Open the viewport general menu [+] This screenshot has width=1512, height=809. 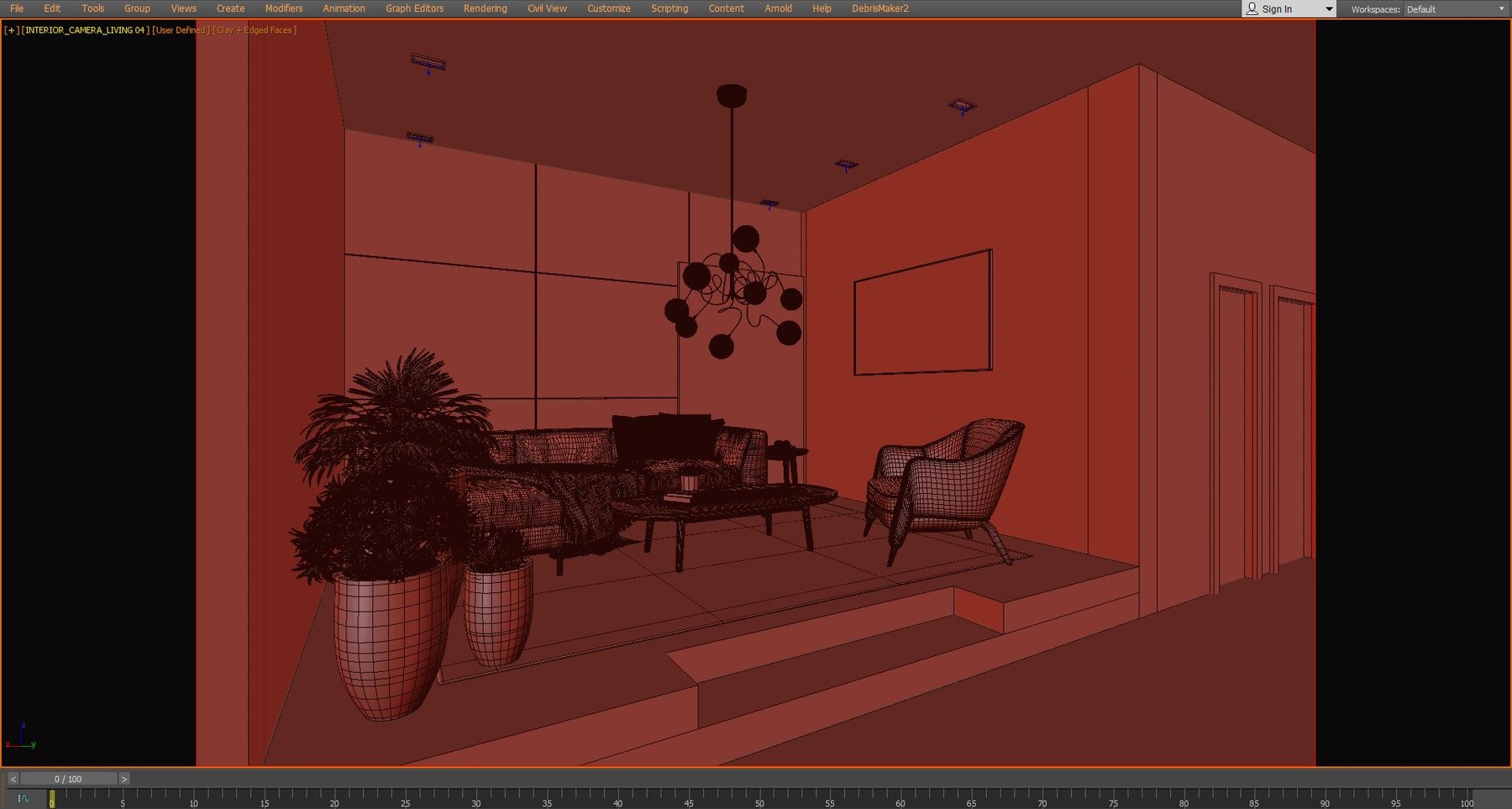pyautogui.click(x=11, y=29)
